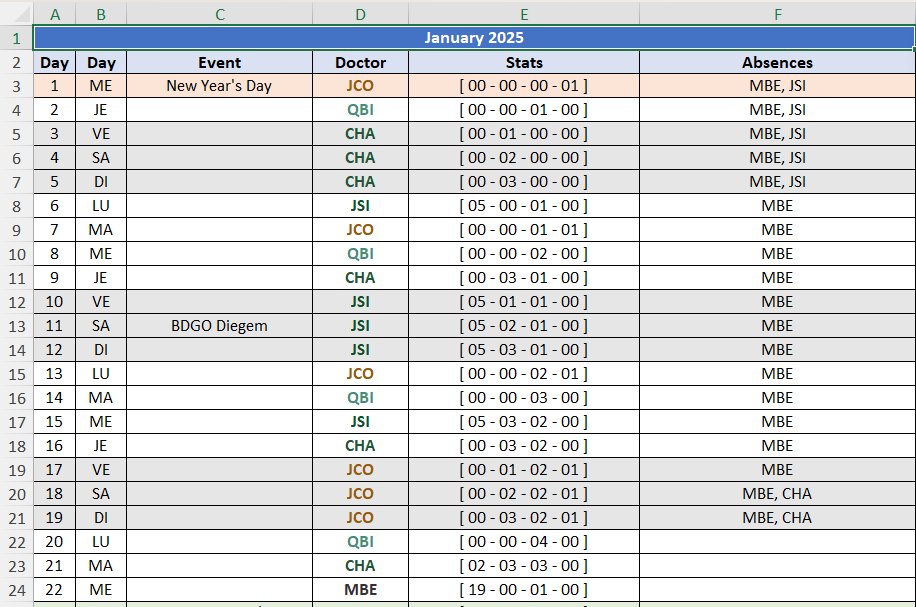Click the Stats header cell
Screen dimensions: 916x607
(524, 63)
